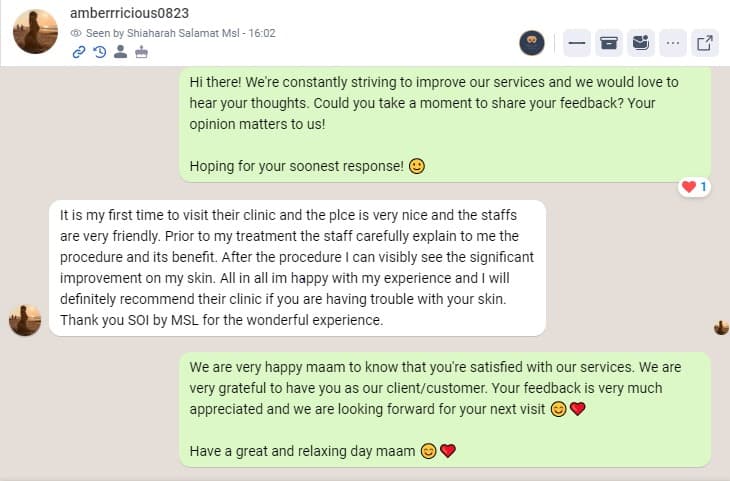Open the three dots more options menu
This screenshot has height=481, width=730.
pos(672,43)
